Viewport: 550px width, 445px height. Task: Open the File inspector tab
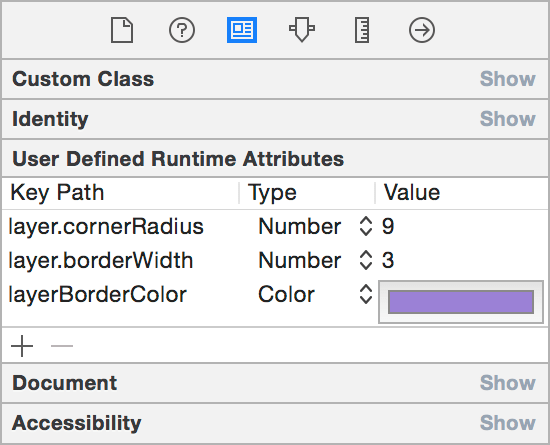pyautogui.click(x=122, y=30)
